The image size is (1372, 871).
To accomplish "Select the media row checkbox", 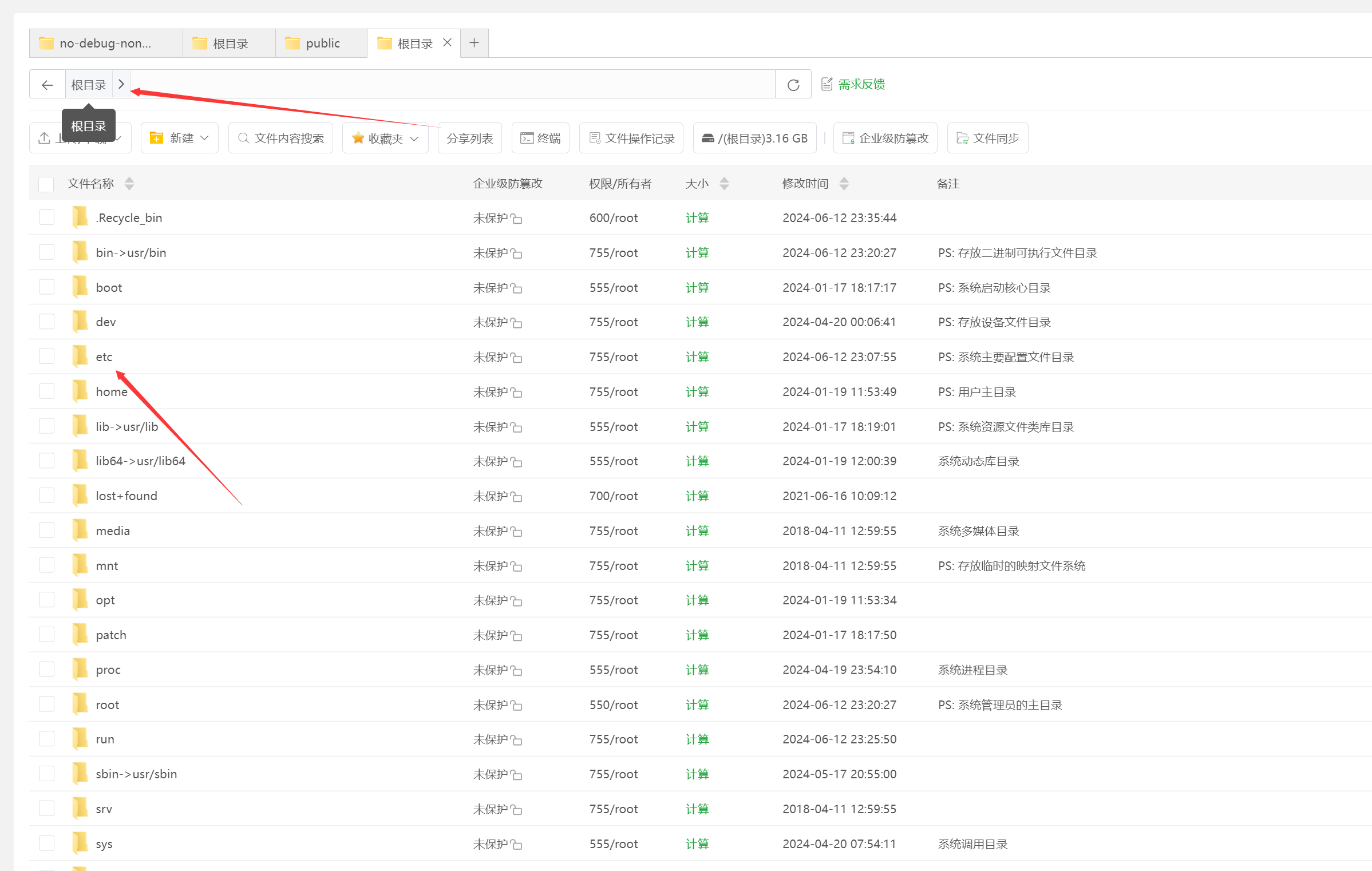I will (x=46, y=530).
